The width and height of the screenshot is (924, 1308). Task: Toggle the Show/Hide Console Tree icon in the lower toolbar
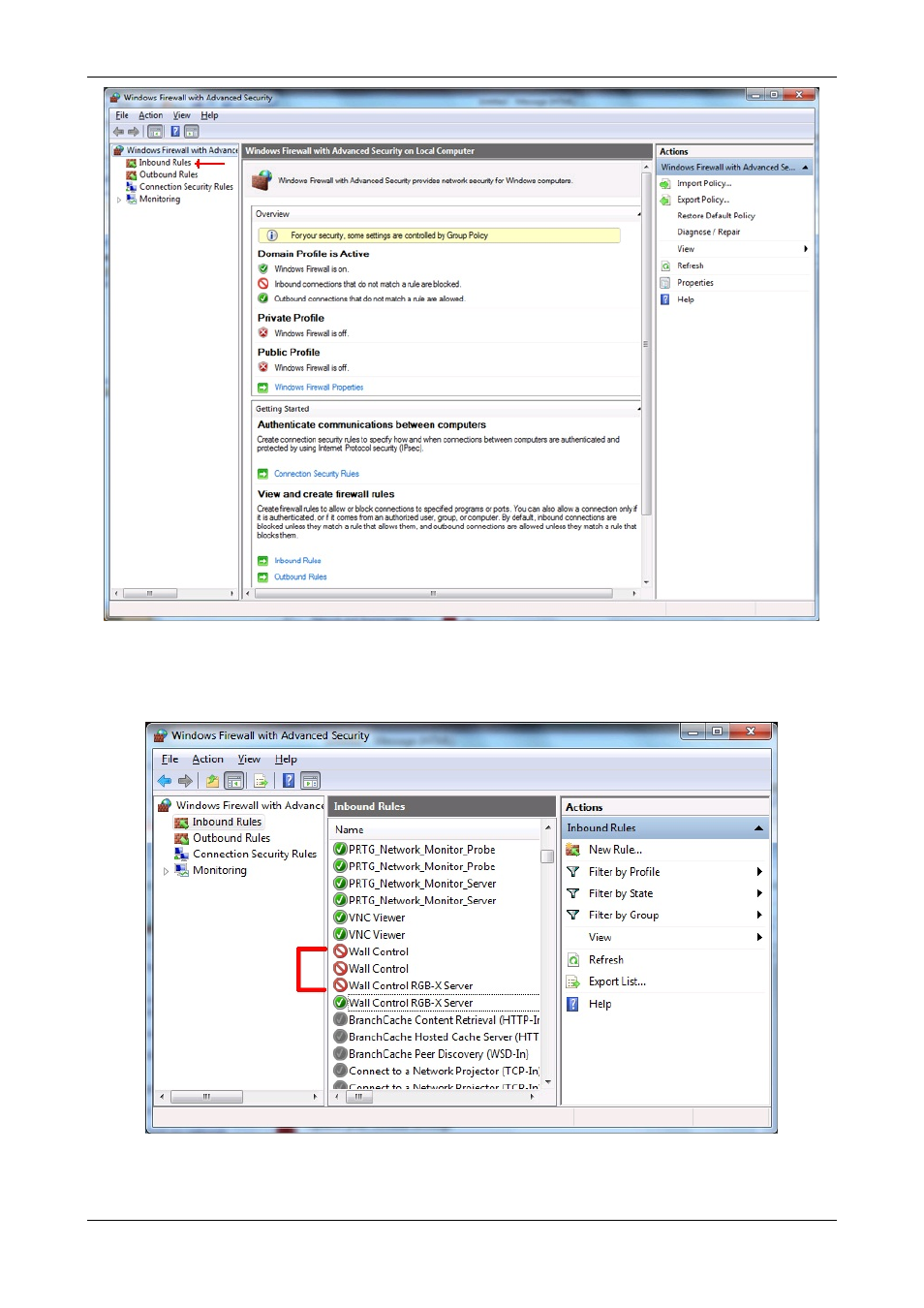[233, 781]
